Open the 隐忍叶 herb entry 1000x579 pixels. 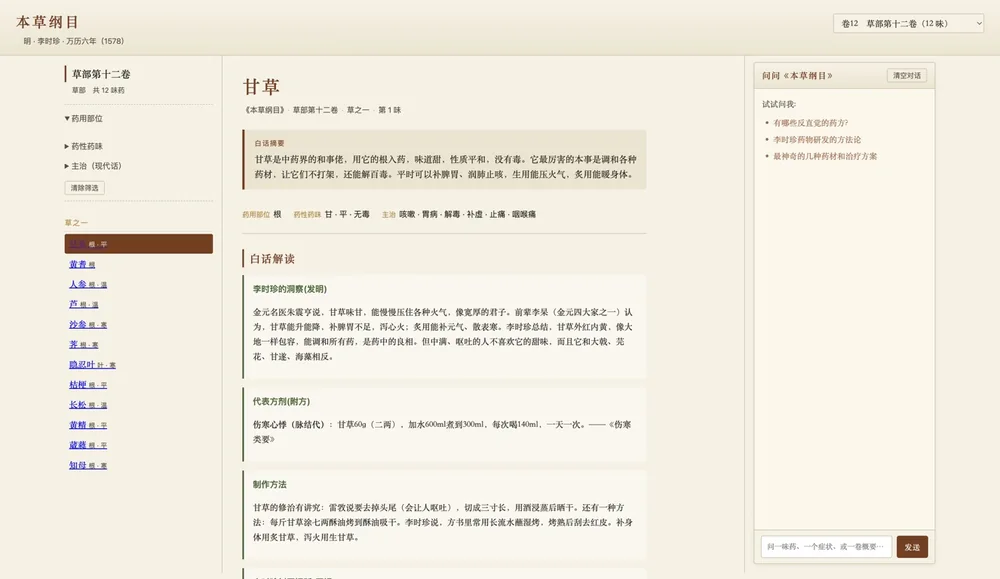(x=92, y=365)
